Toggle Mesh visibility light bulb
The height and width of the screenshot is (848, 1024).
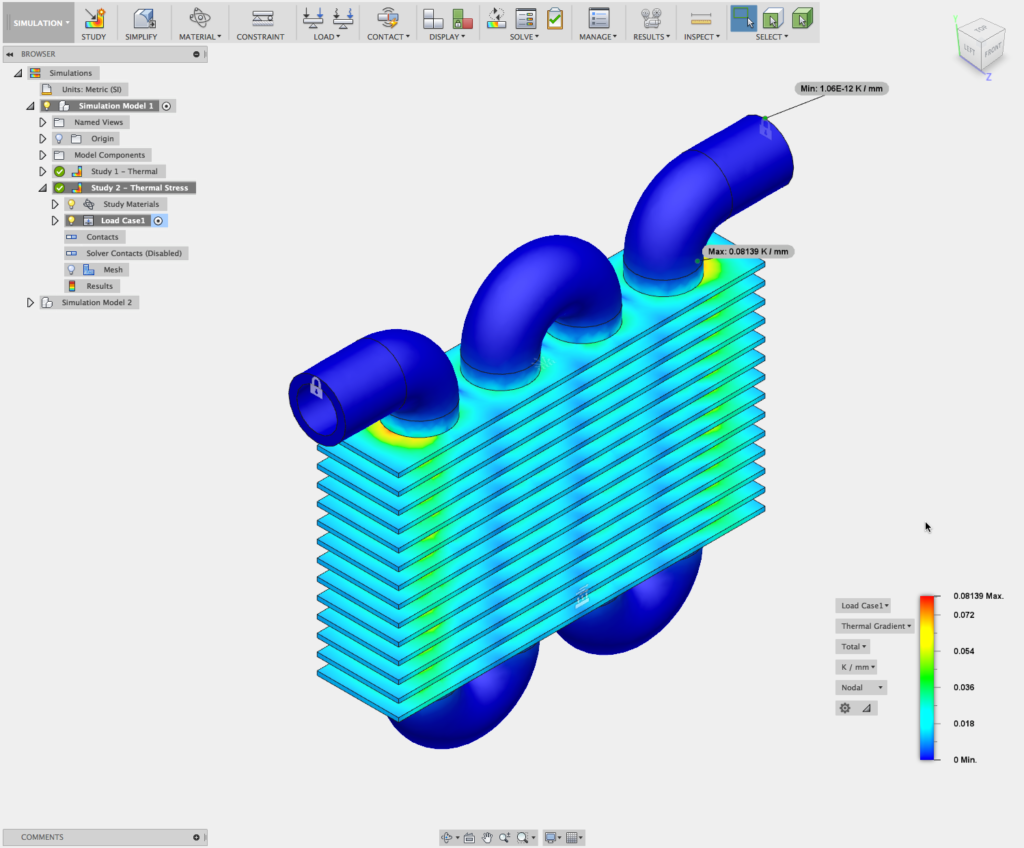(72, 270)
